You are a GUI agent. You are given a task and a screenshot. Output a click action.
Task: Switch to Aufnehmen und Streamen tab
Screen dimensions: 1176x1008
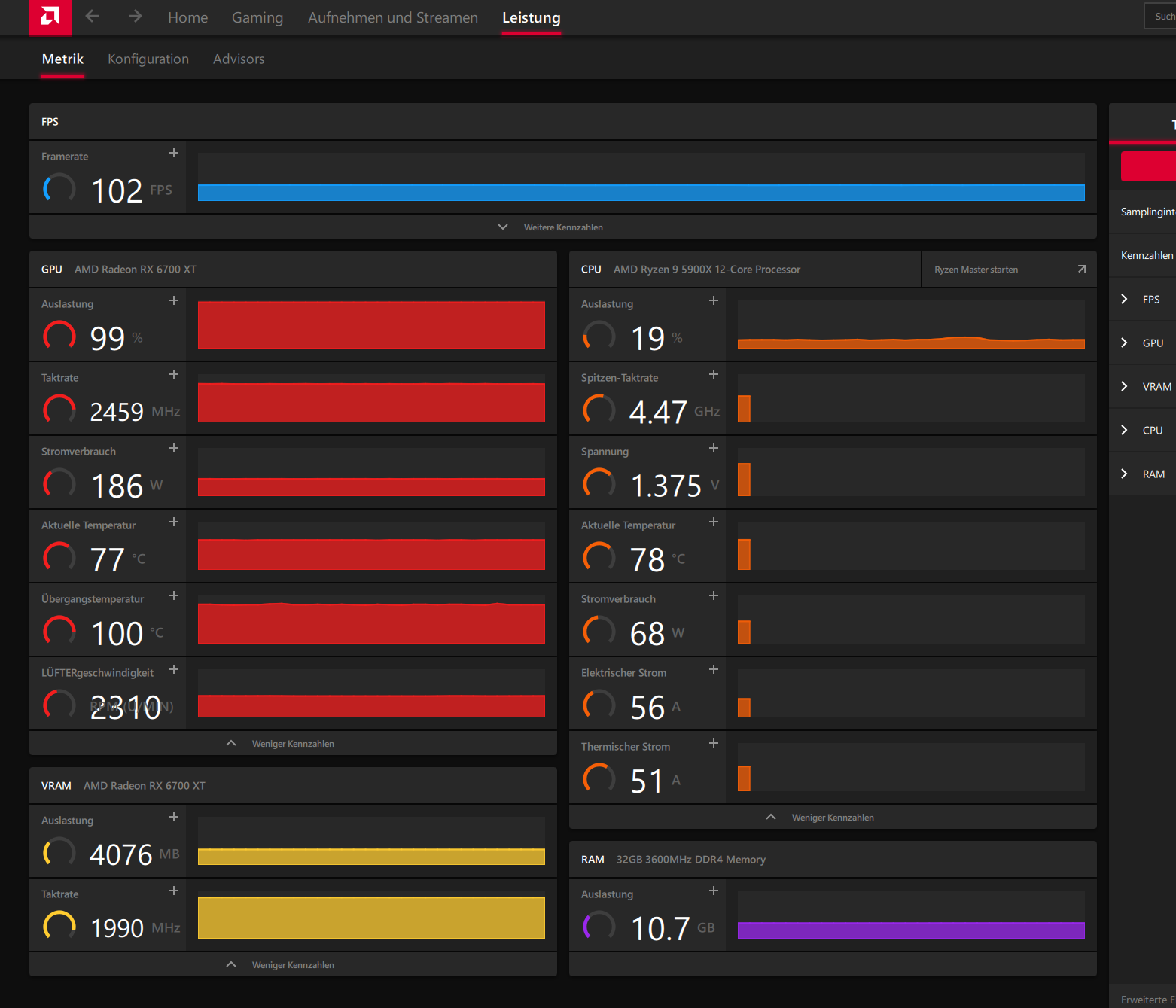click(x=393, y=17)
